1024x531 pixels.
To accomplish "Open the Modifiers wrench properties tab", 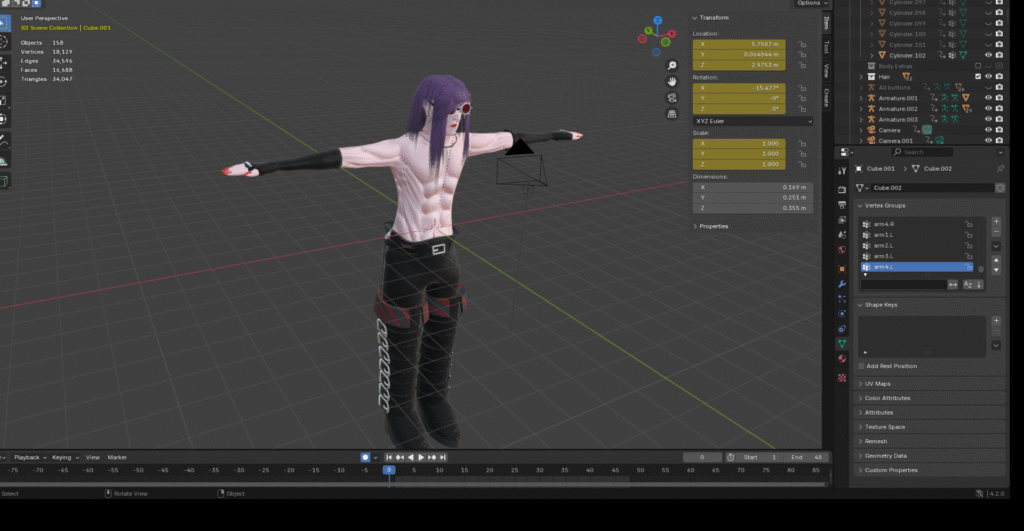I will 842,284.
